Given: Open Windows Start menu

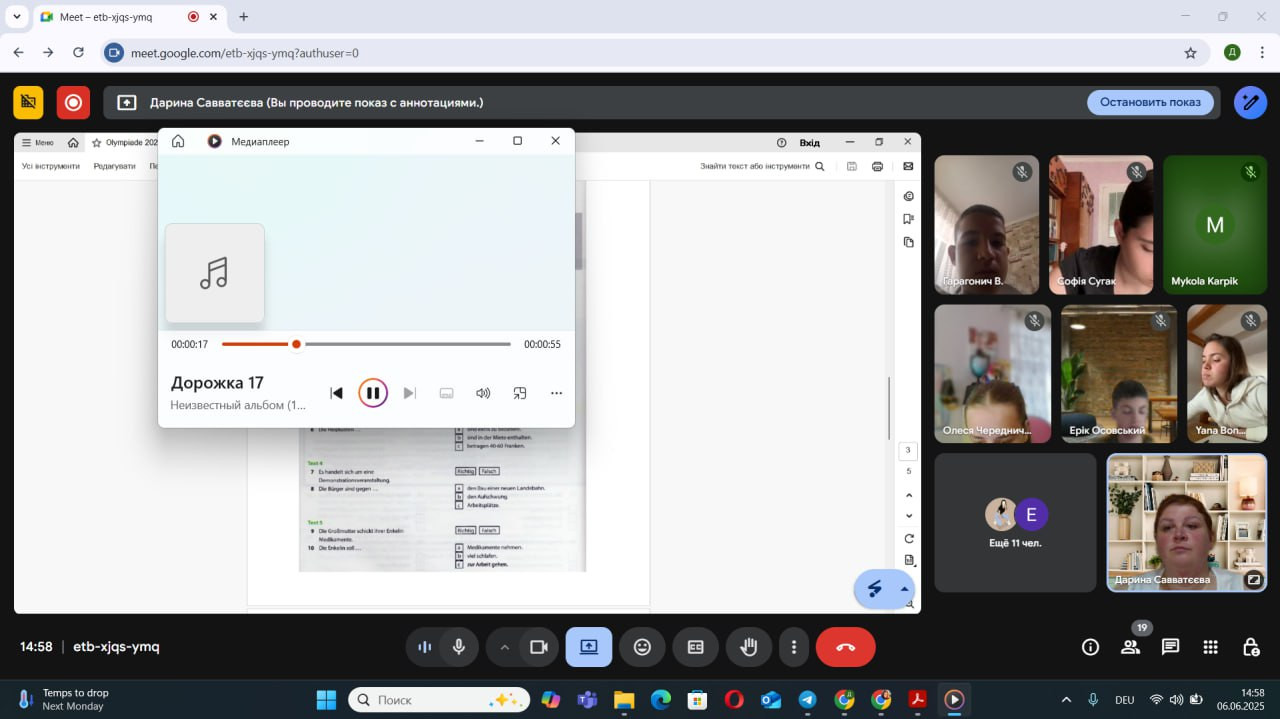Looking at the screenshot, I should pos(326,700).
